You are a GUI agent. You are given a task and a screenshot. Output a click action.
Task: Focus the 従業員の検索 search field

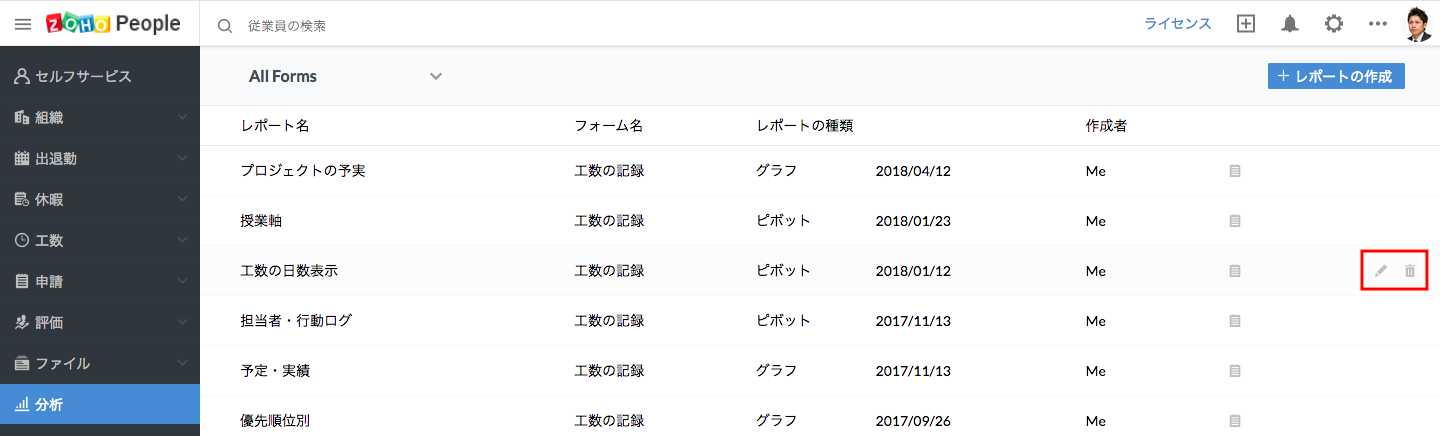pyautogui.click(x=287, y=25)
